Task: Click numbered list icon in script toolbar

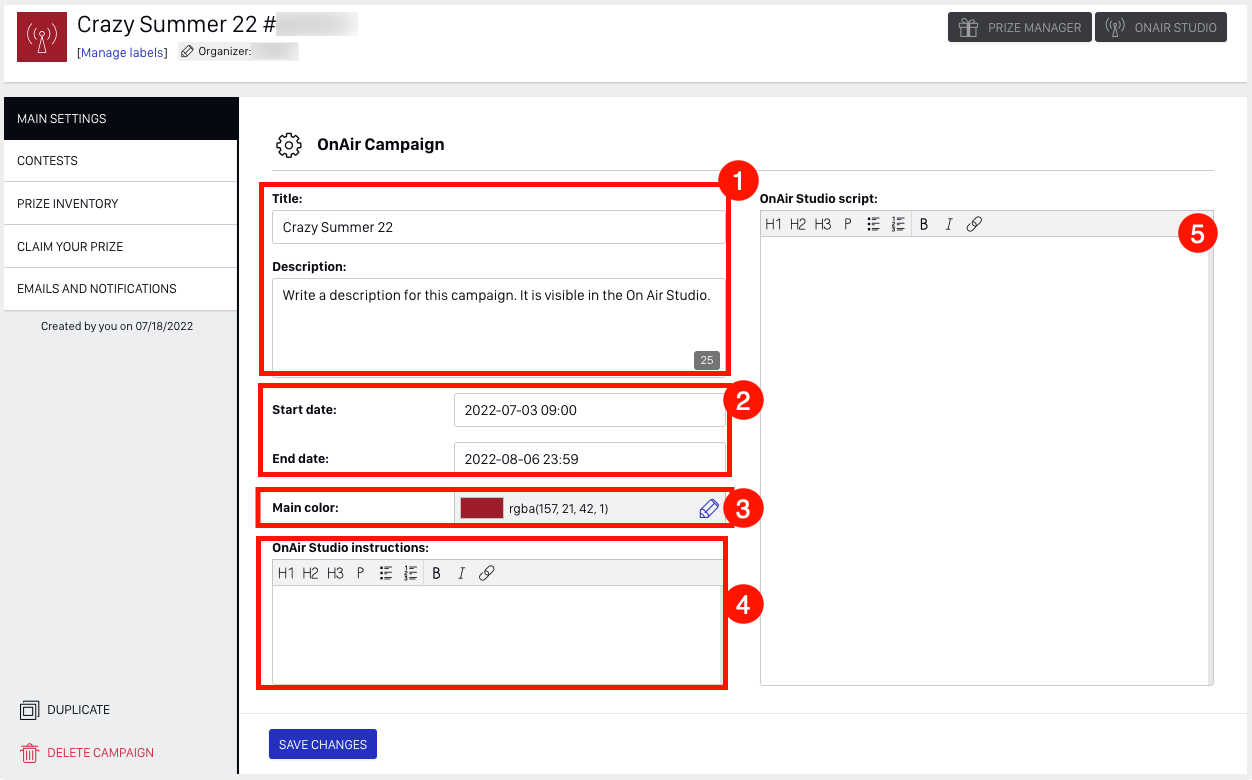Action: (897, 224)
